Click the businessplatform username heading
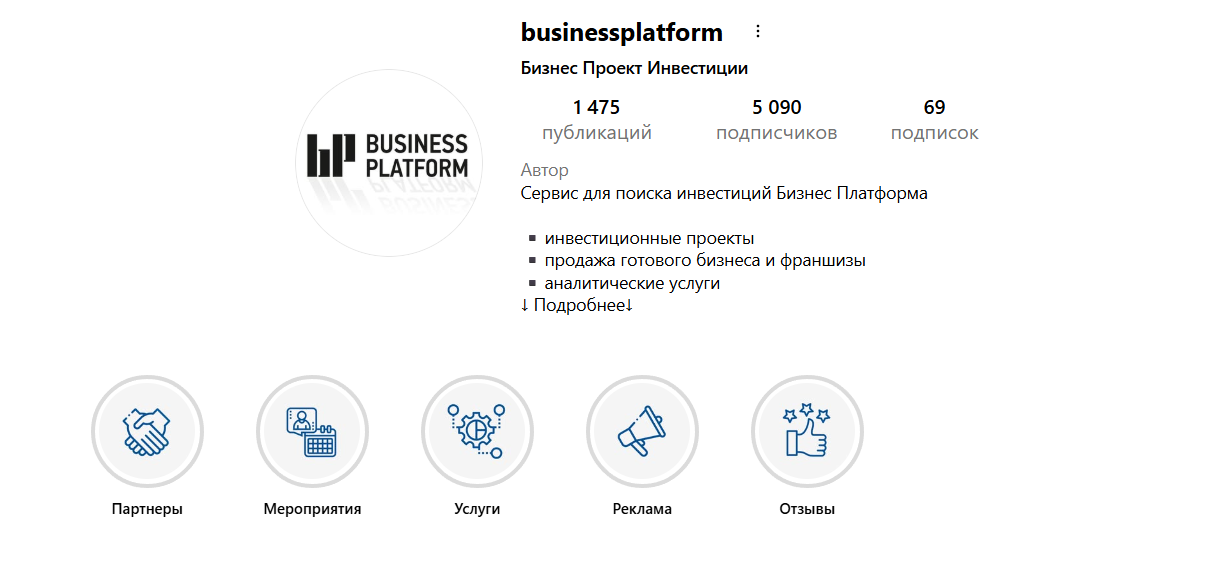 [x=621, y=32]
